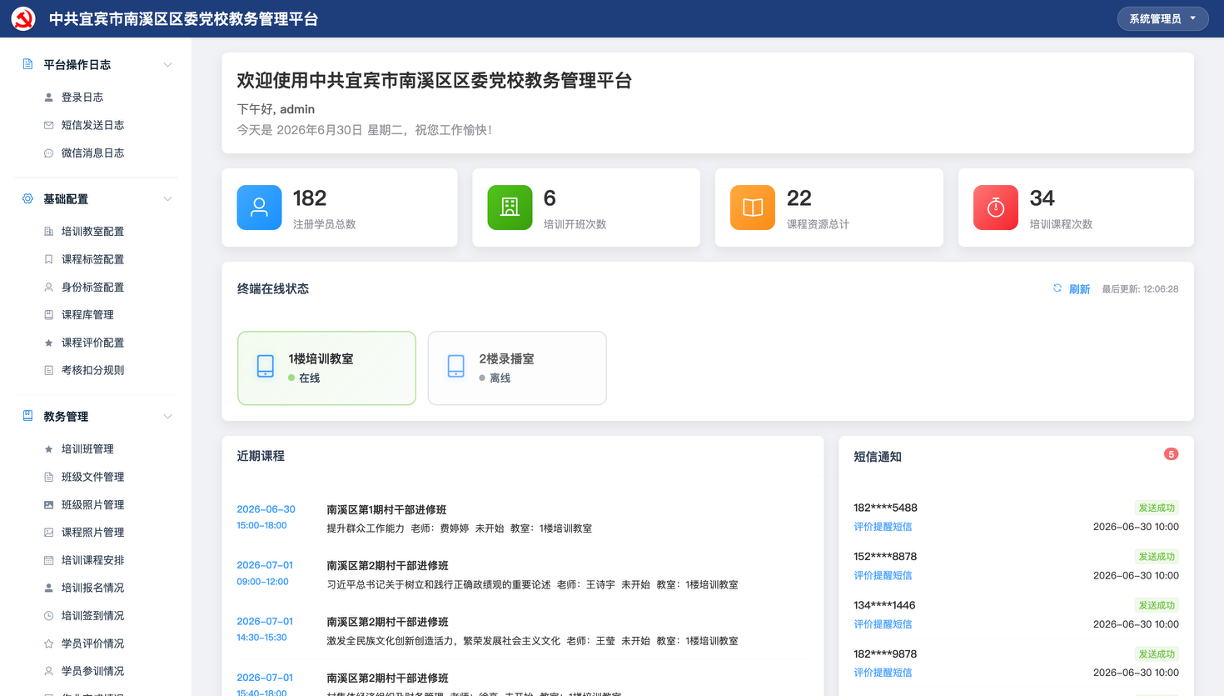The height and width of the screenshot is (696, 1224).
Task: Click the 登录日志 user icon
Action: pyautogui.click(x=49, y=97)
